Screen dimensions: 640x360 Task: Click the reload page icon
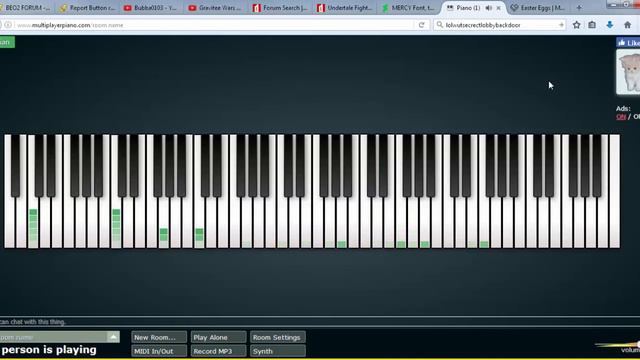[422, 25]
